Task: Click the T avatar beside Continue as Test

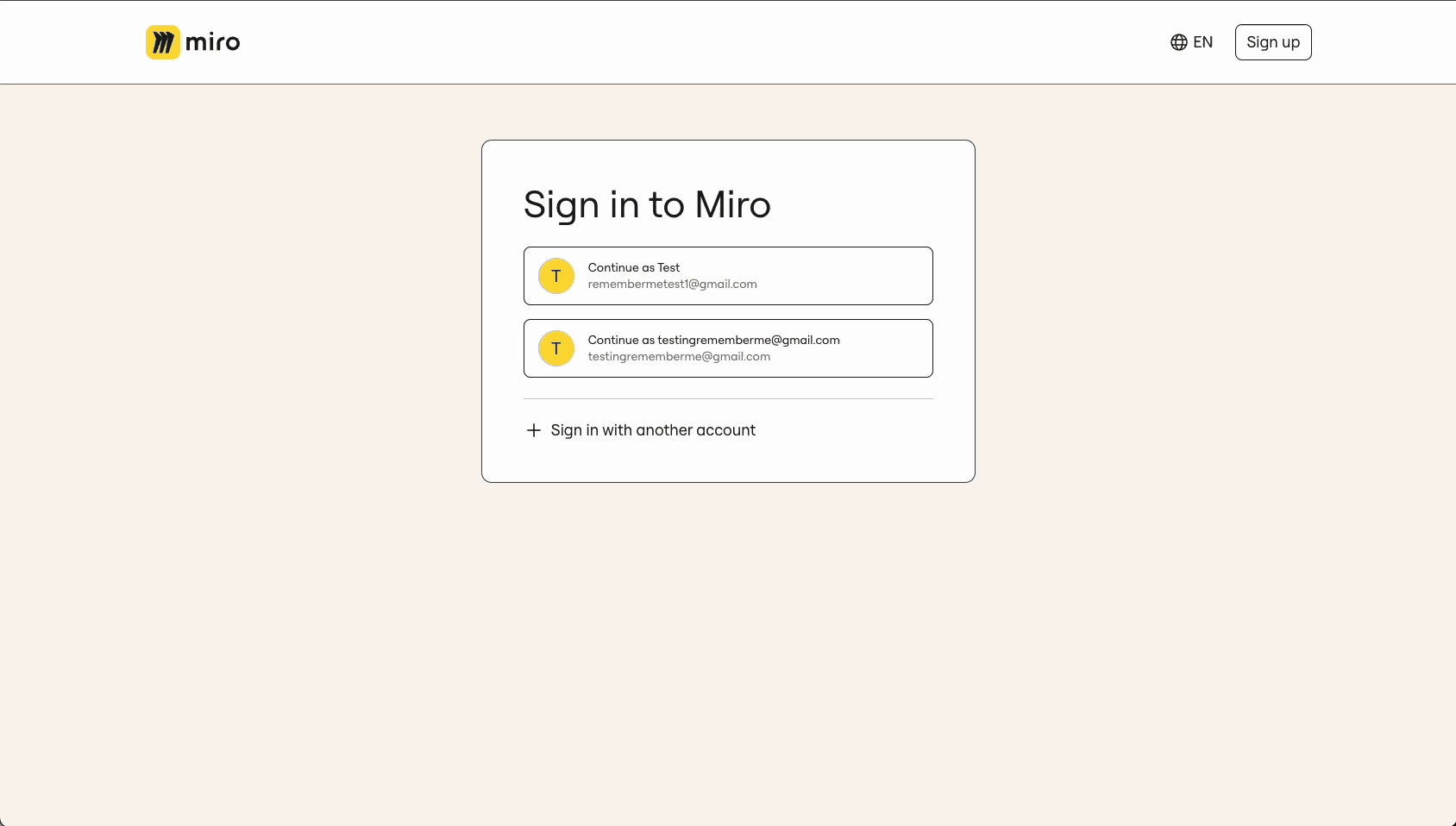Action: tap(556, 276)
